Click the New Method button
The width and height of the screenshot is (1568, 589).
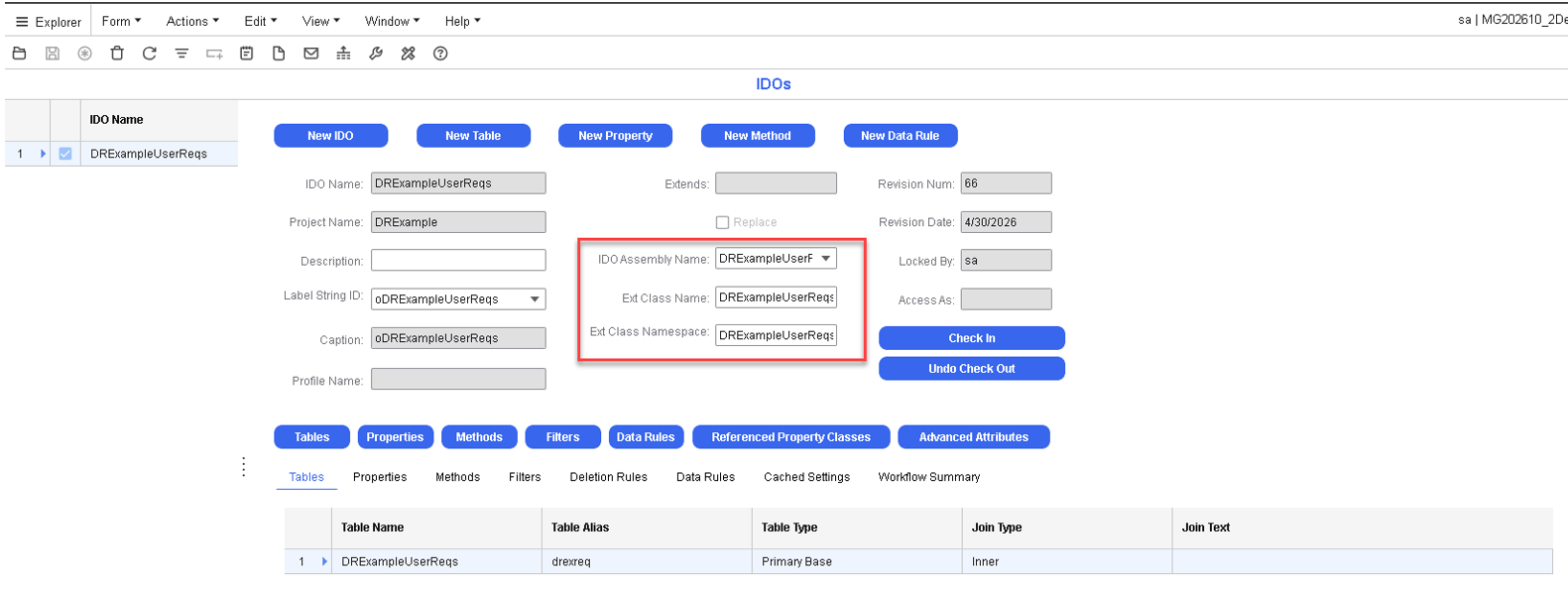click(758, 136)
